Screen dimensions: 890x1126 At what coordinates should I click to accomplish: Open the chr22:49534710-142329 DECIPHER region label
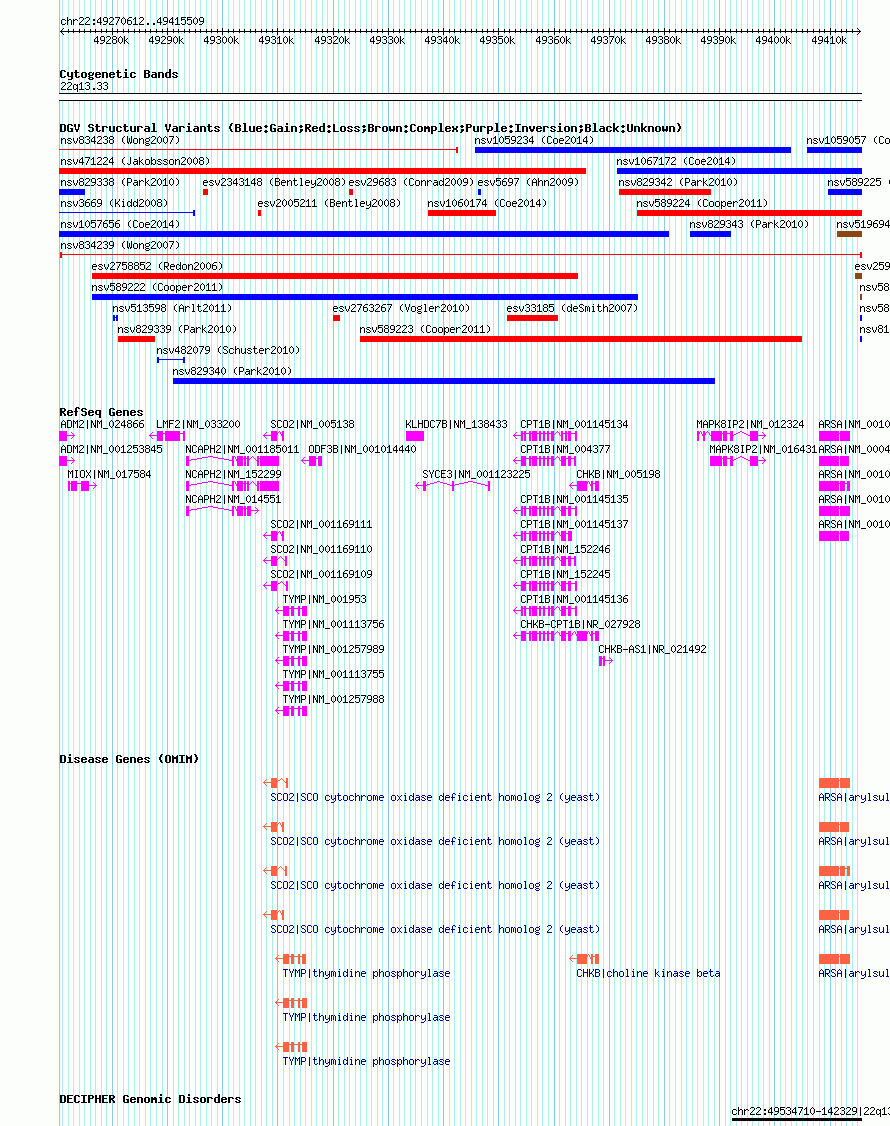tap(794, 1111)
